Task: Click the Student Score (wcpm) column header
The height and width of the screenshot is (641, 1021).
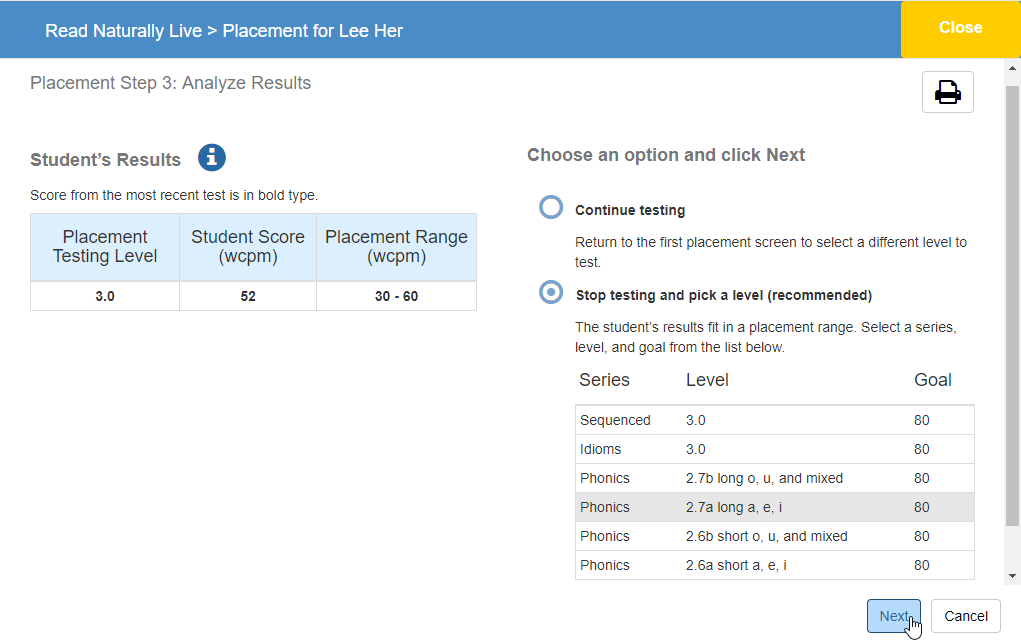Action: [248, 246]
